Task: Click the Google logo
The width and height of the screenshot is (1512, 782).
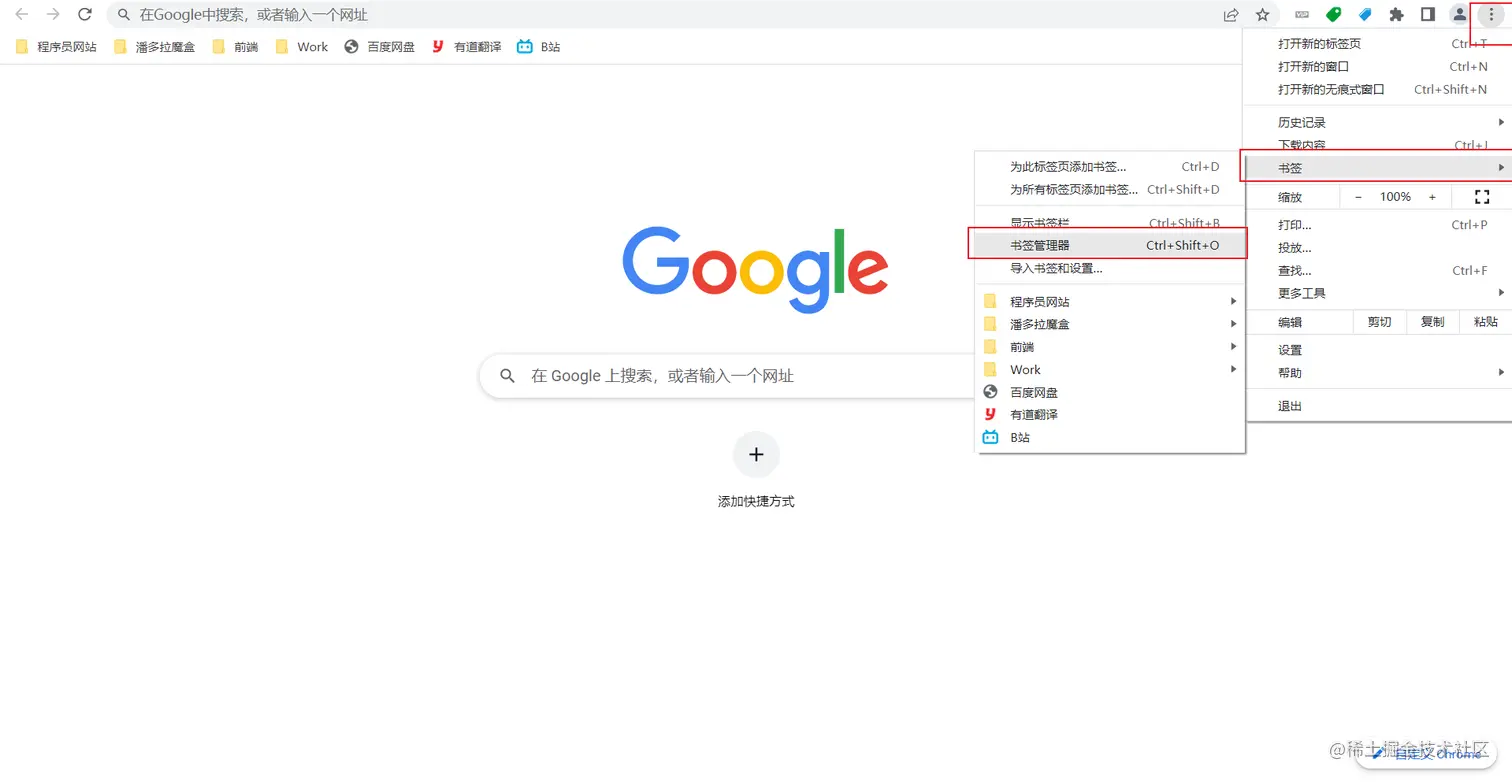Action: [x=755, y=269]
